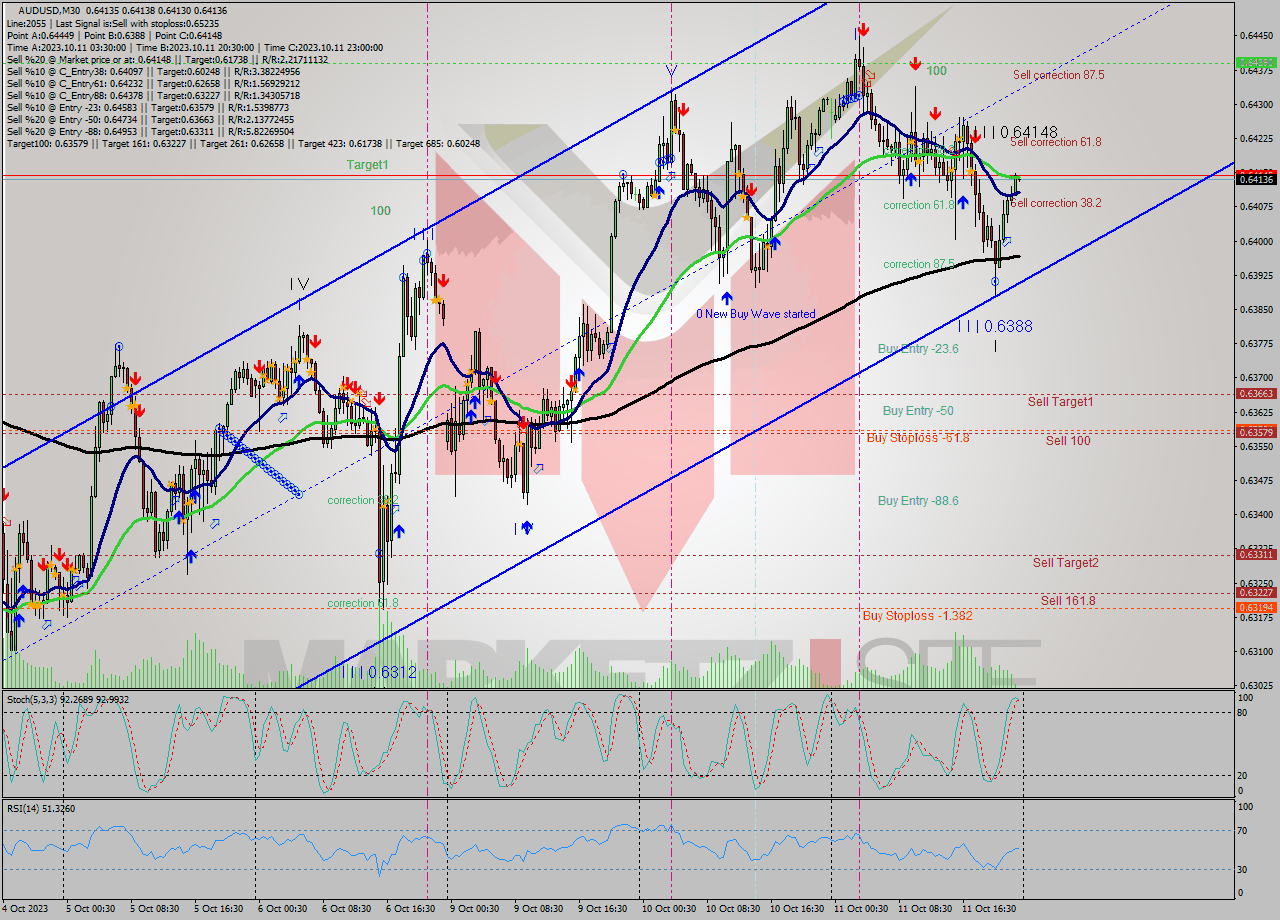The image size is (1280, 920).
Task: Click blue up arrow above 'New Buy Wave started'
Action: (x=727, y=298)
